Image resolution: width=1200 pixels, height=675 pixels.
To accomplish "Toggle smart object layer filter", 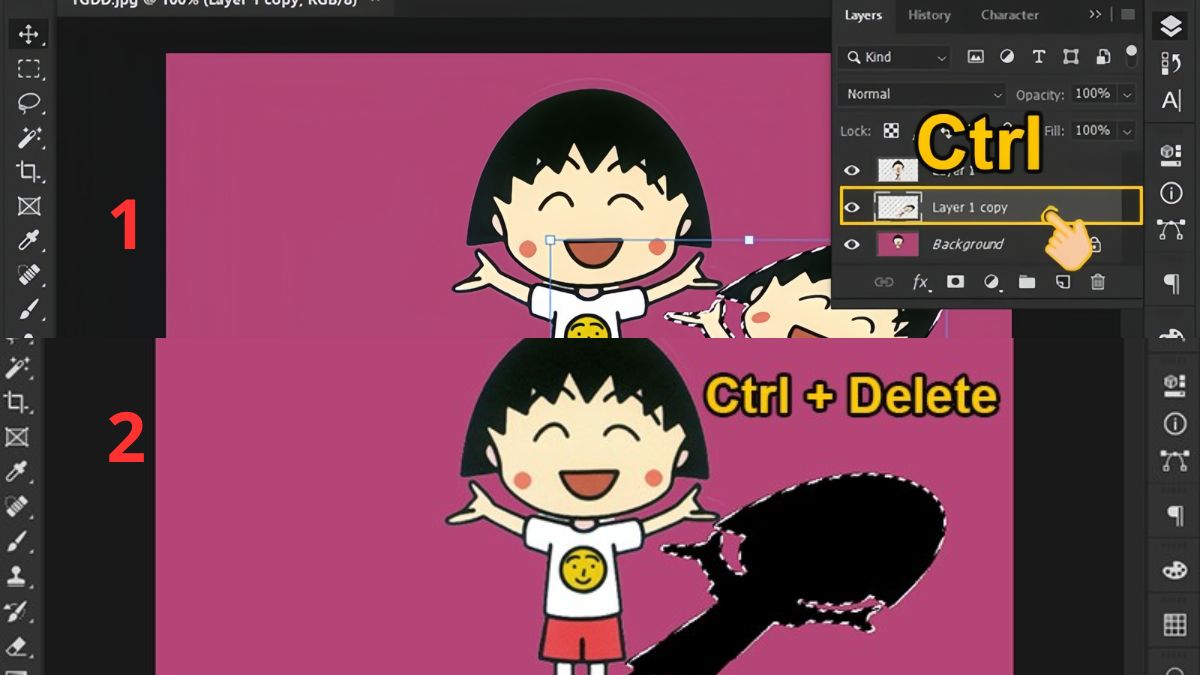I will click(1102, 57).
